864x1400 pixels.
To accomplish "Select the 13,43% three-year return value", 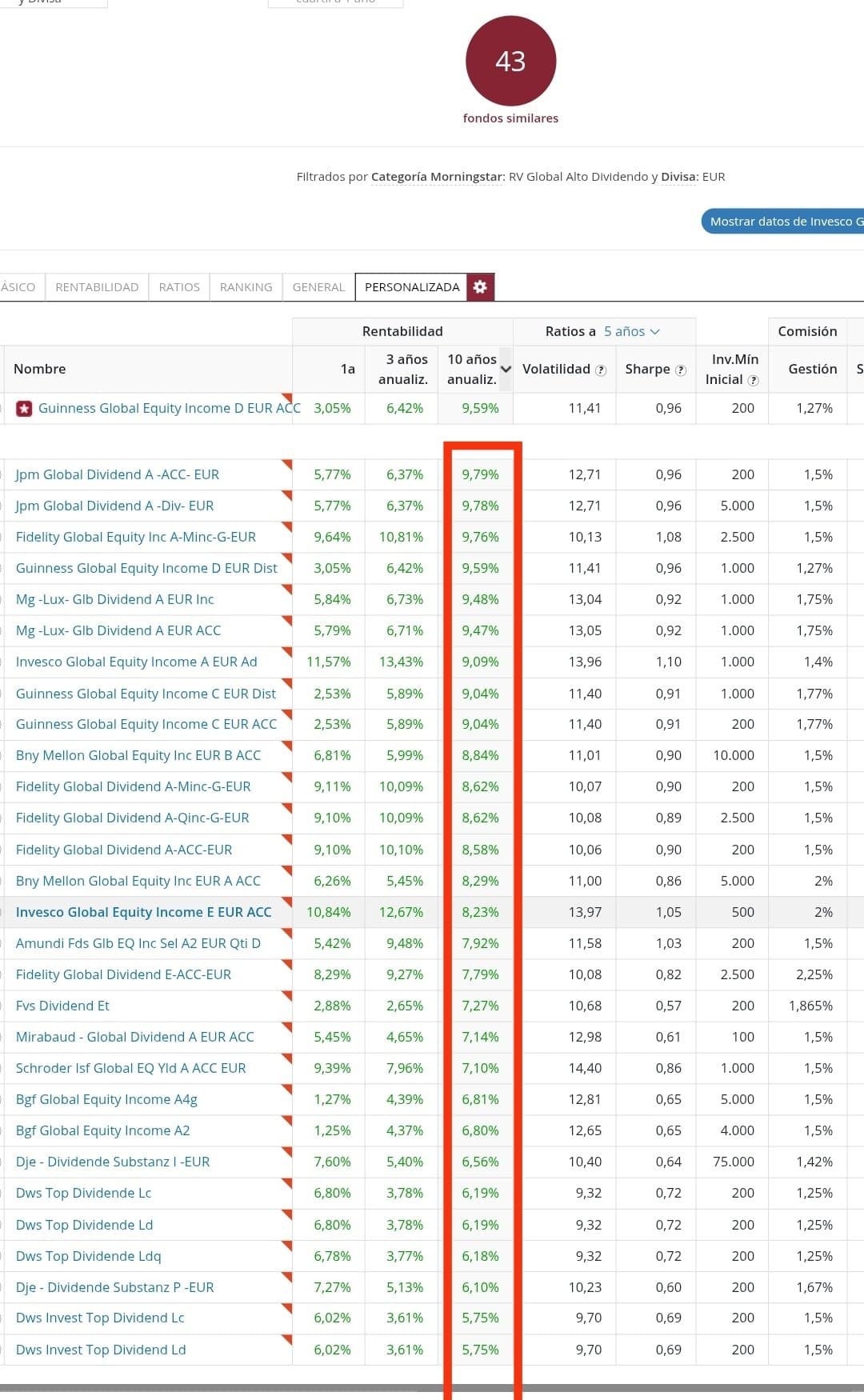I will pyautogui.click(x=402, y=662).
